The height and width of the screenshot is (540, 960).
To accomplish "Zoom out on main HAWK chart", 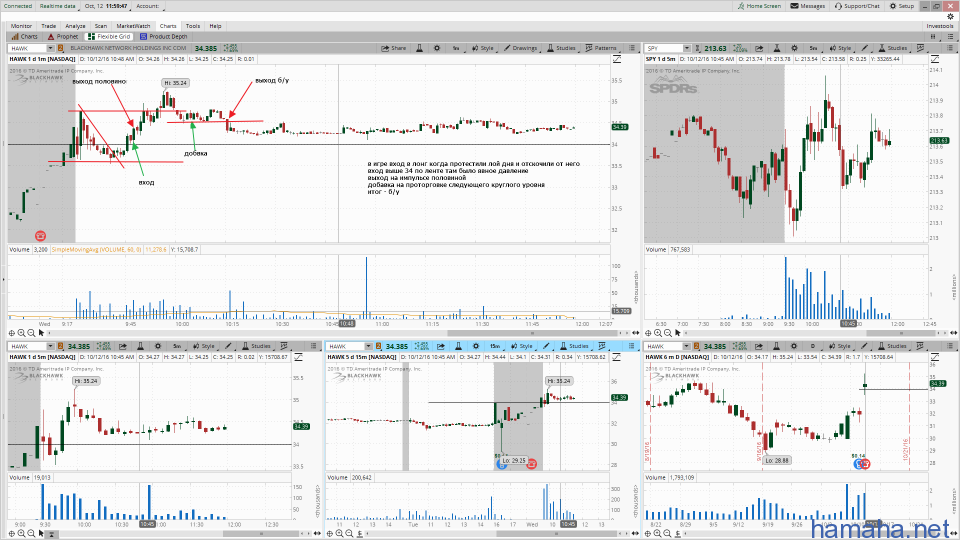I will point(31,333).
